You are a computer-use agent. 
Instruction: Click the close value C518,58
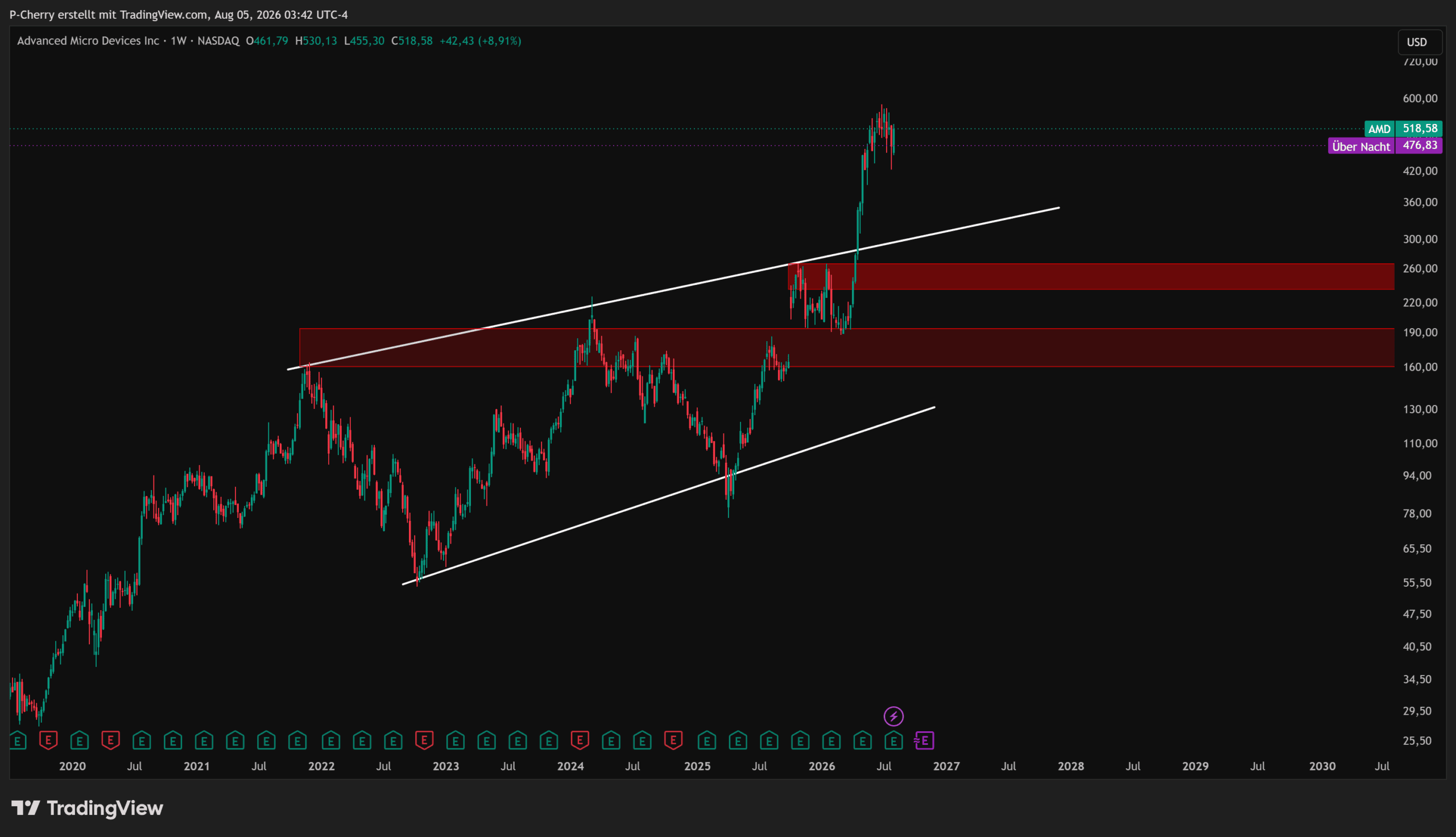click(412, 41)
